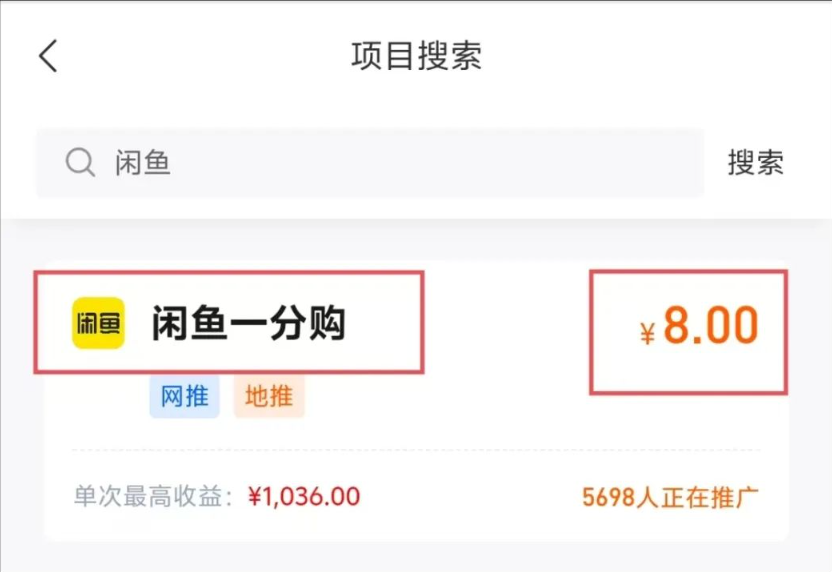Select the typed 闲鱼 query text
Viewport: 832px width, 572px height.
point(143,162)
